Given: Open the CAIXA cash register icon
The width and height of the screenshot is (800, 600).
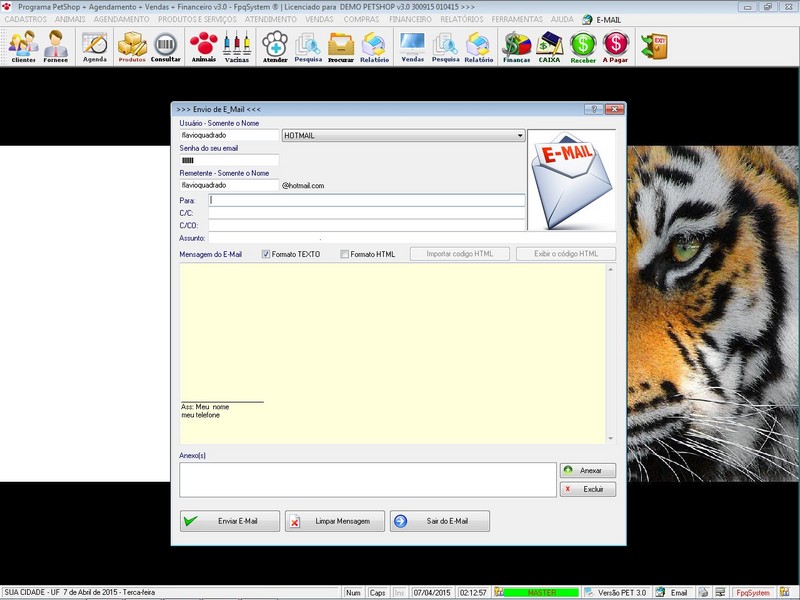Looking at the screenshot, I should click(x=549, y=46).
